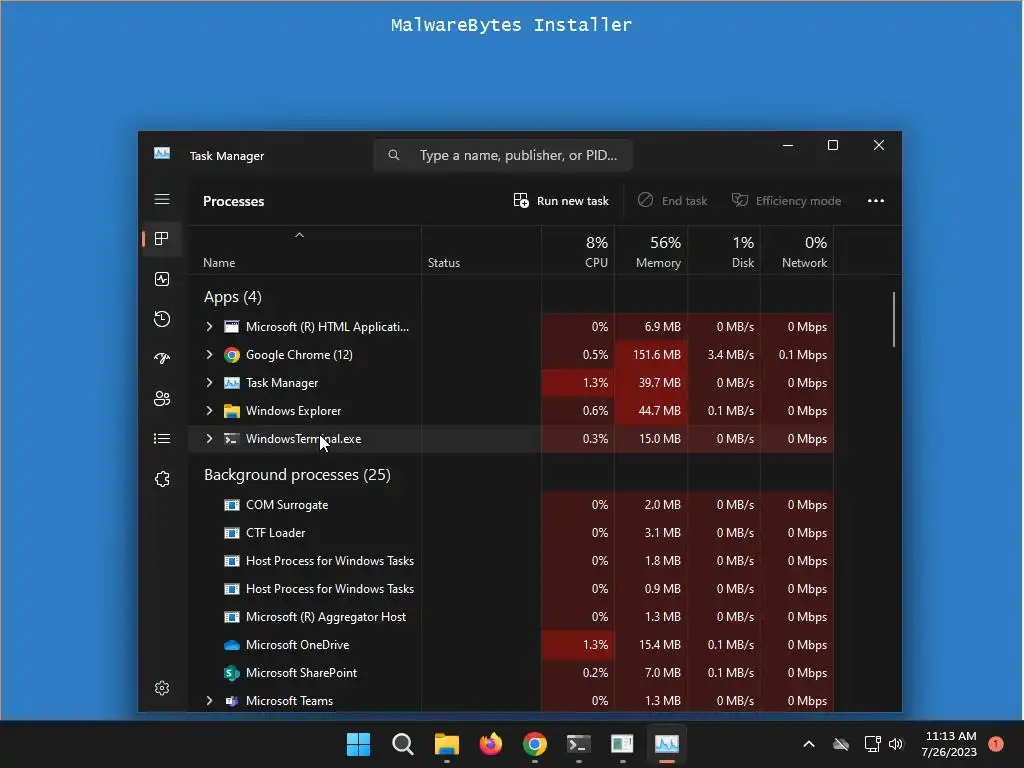
Task: Open the Windows Start menu
Action: [359, 744]
